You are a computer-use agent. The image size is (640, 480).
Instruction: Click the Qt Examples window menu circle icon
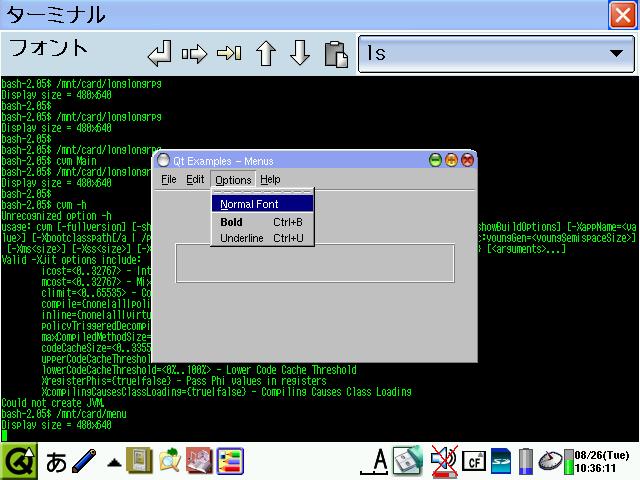click(163, 160)
